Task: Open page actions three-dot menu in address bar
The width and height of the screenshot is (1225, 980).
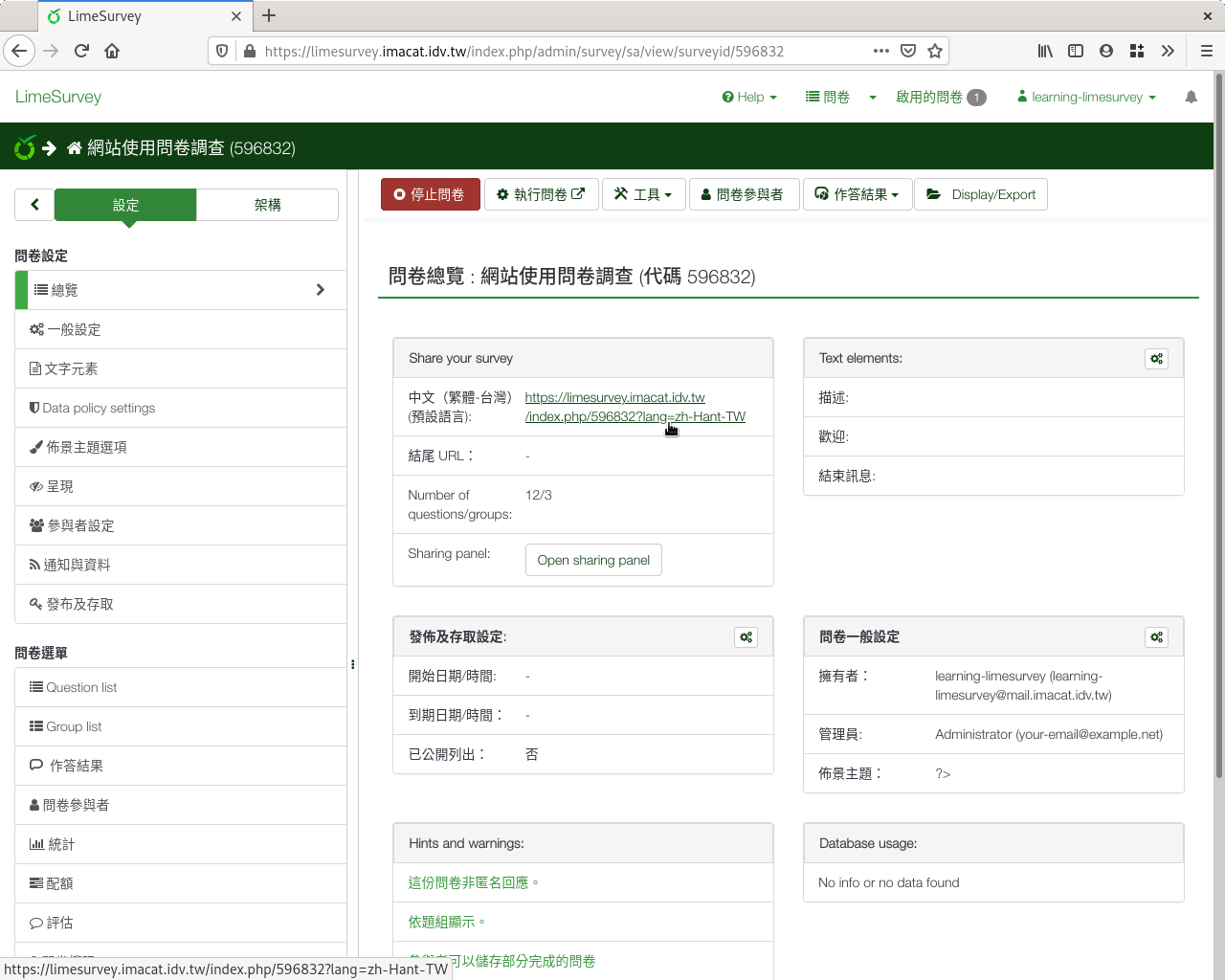Action: point(881,51)
